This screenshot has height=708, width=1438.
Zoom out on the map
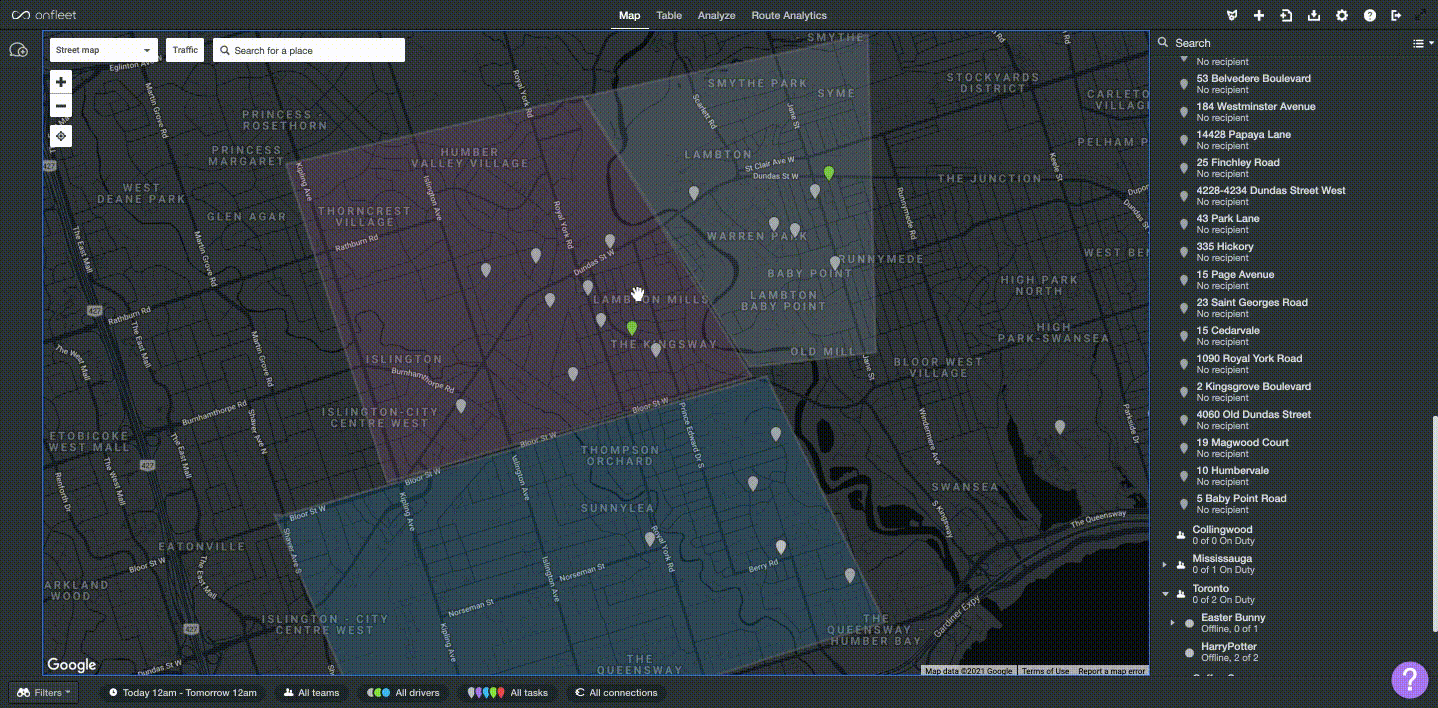point(61,106)
